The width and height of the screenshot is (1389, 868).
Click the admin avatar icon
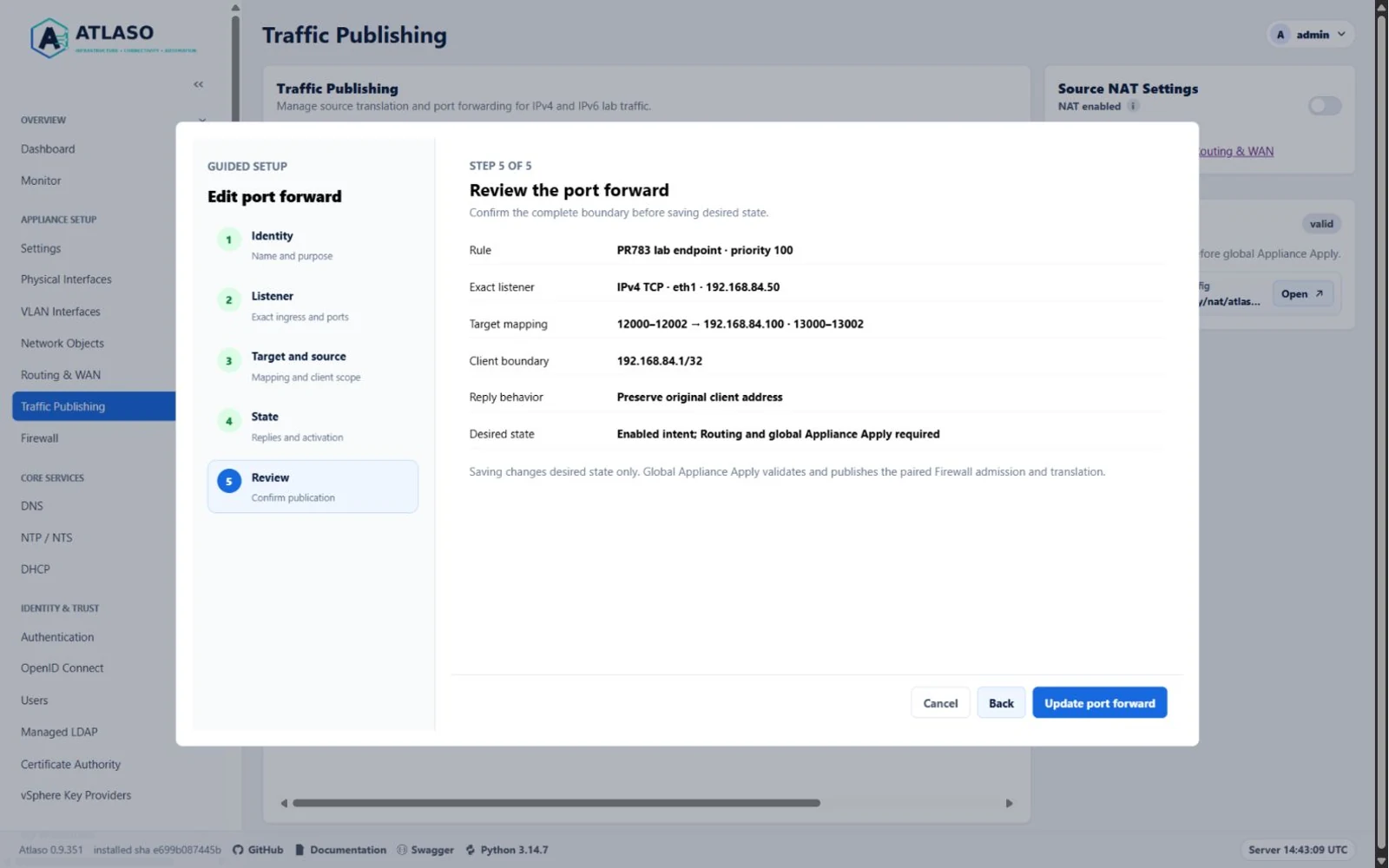(x=1280, y=35)
